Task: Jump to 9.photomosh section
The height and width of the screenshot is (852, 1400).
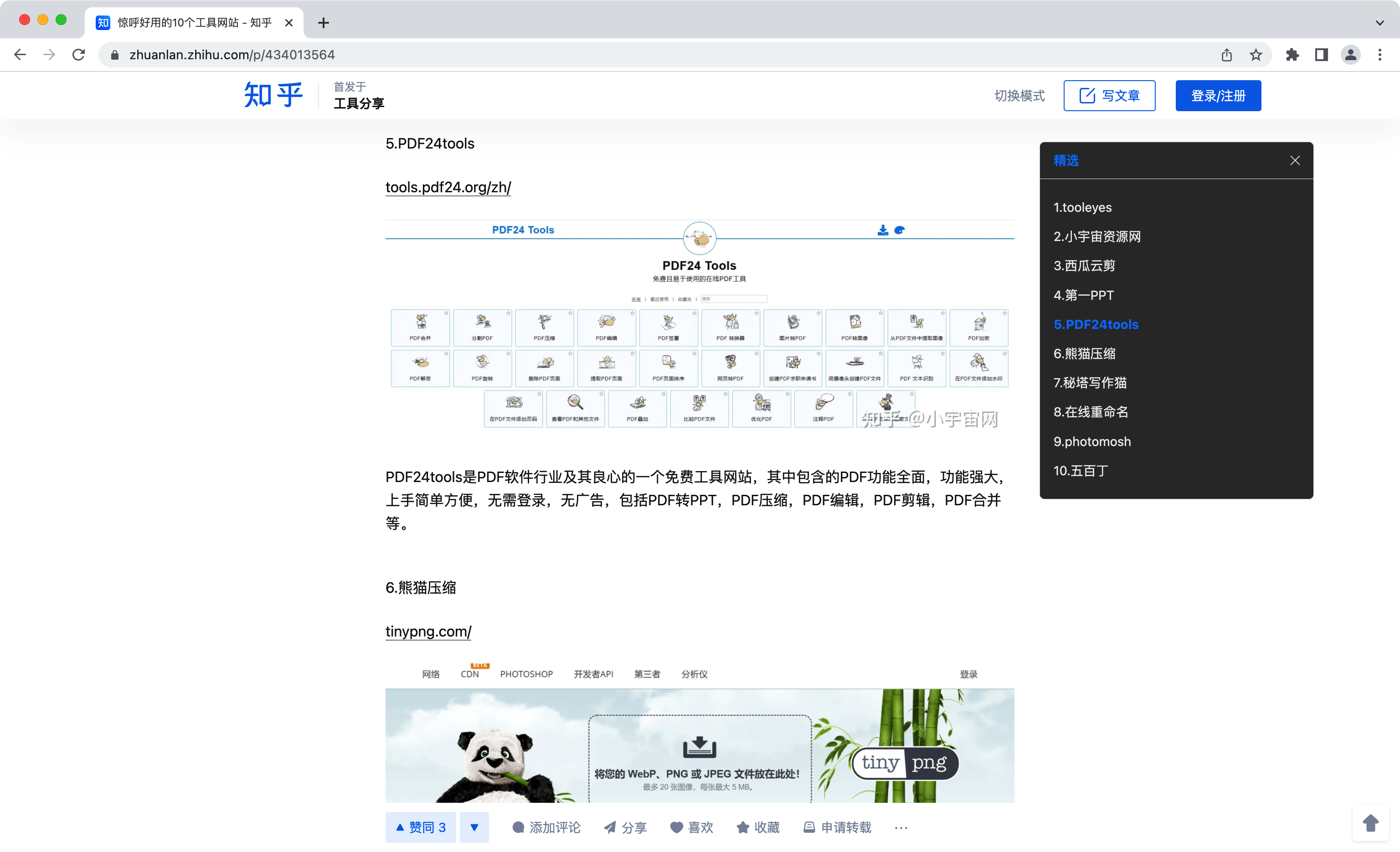Action: pyautogui.click(x=1092, y=441)
